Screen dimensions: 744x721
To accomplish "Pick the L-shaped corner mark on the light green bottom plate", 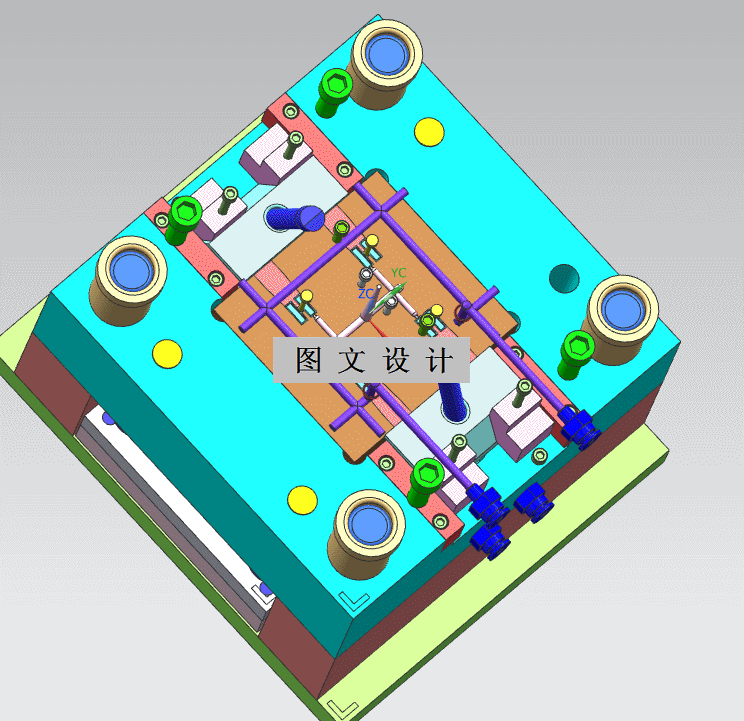I will pyautogui.click(x=343, y=709).
